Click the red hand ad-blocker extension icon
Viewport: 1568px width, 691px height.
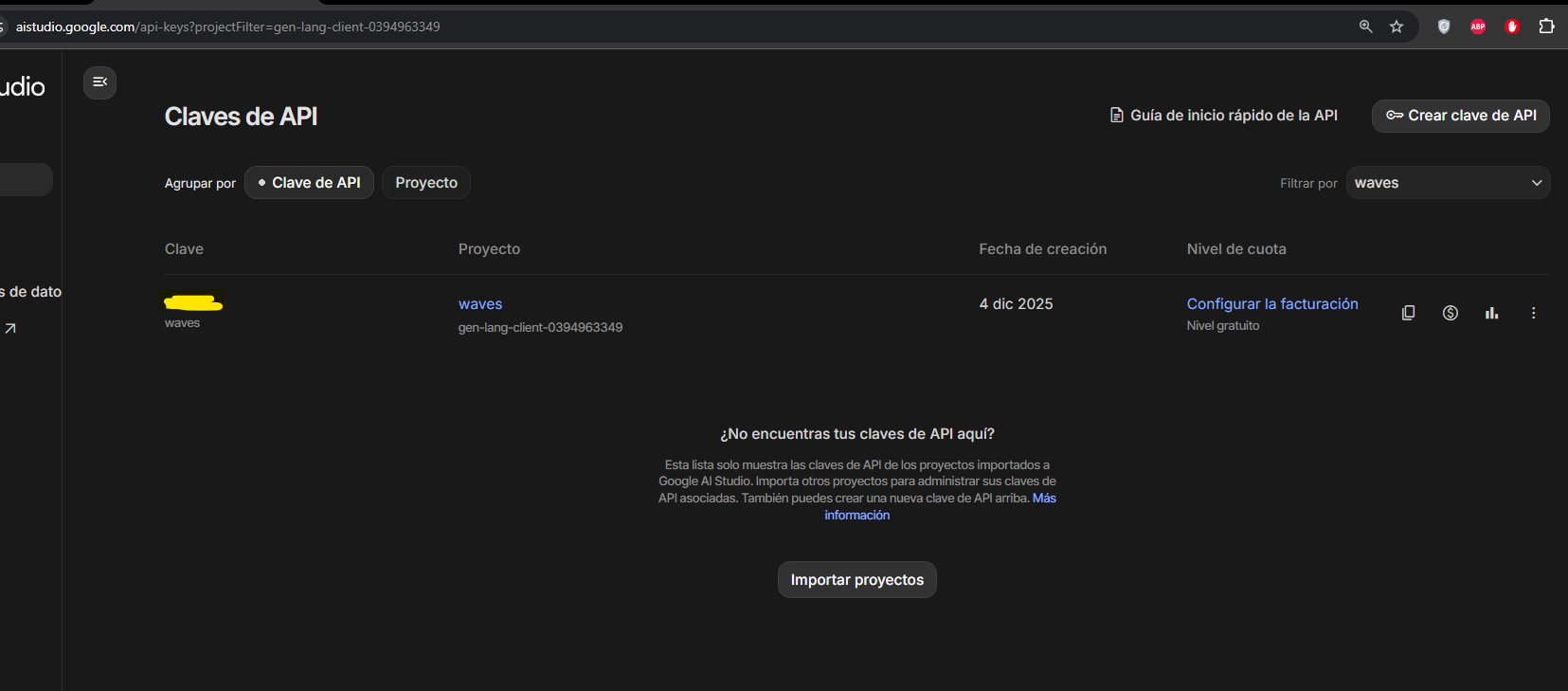coord(1512,27)
